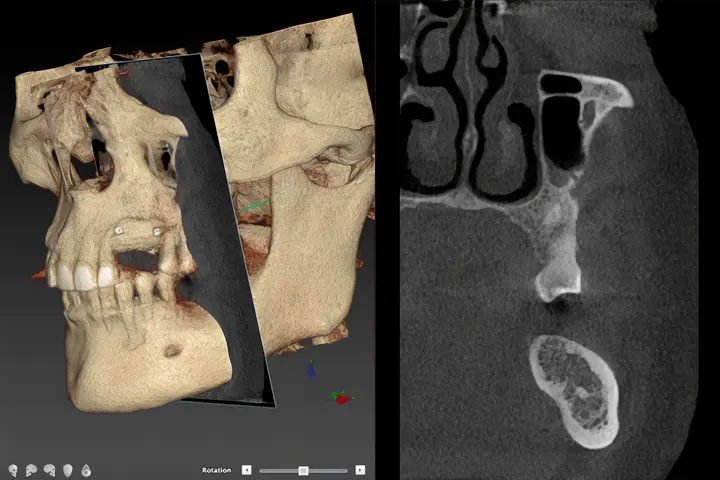Click the first skull view preset icon
720x480 pixels.
click(x=13, y=470)
